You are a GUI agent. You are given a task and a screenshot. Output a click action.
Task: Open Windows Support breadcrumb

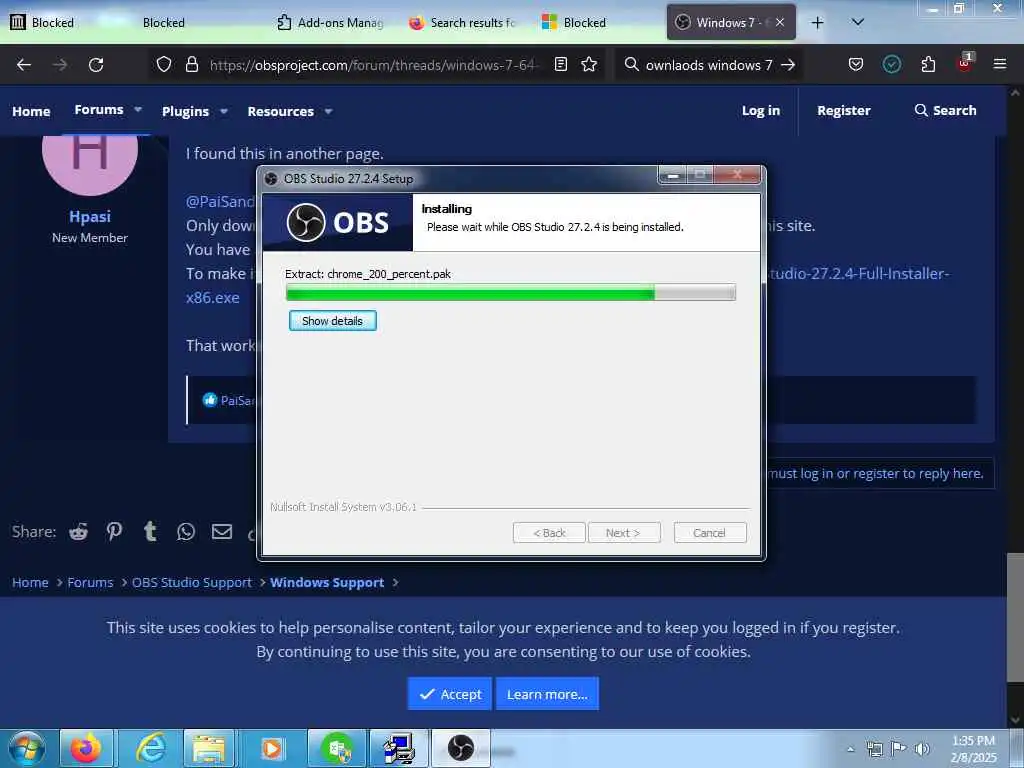[x=327, y=583]
